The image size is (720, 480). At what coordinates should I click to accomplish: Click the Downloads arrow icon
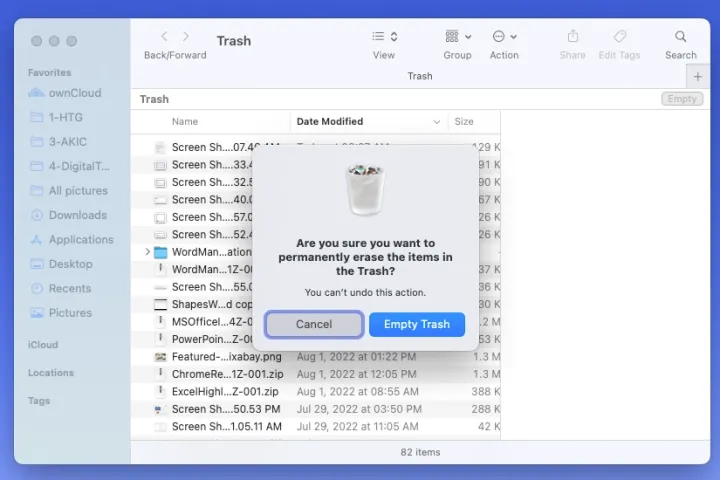37,215
